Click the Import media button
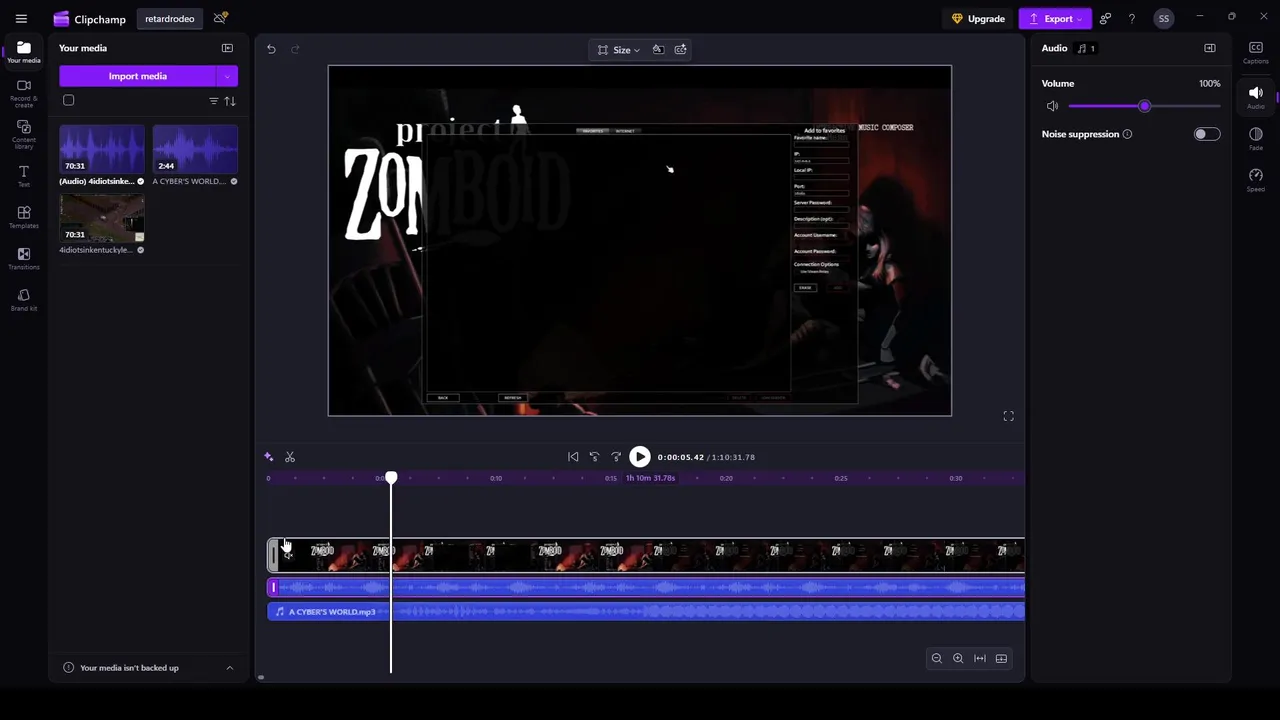 [138, 76]
